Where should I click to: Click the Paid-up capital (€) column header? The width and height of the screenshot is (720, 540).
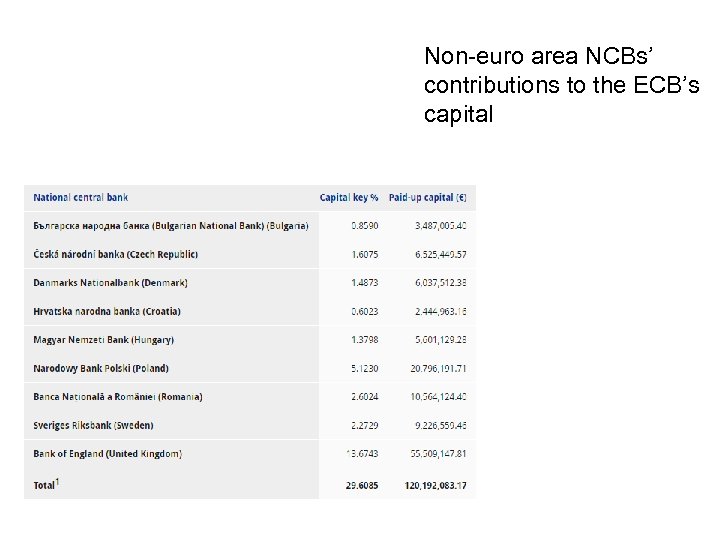tap(428, 197)
